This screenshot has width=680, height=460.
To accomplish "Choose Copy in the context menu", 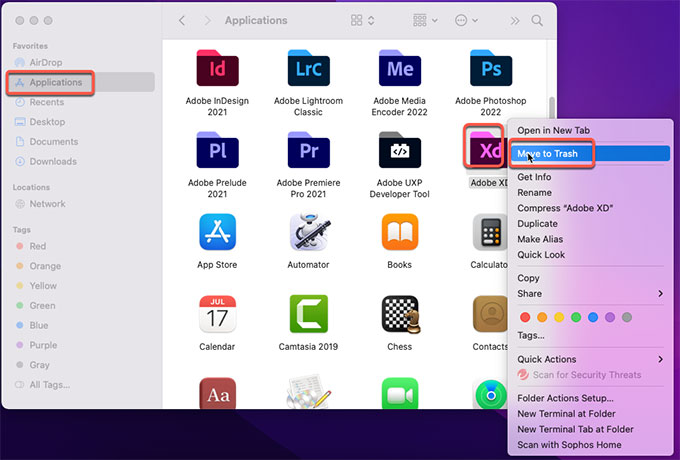I will (528, 278).
